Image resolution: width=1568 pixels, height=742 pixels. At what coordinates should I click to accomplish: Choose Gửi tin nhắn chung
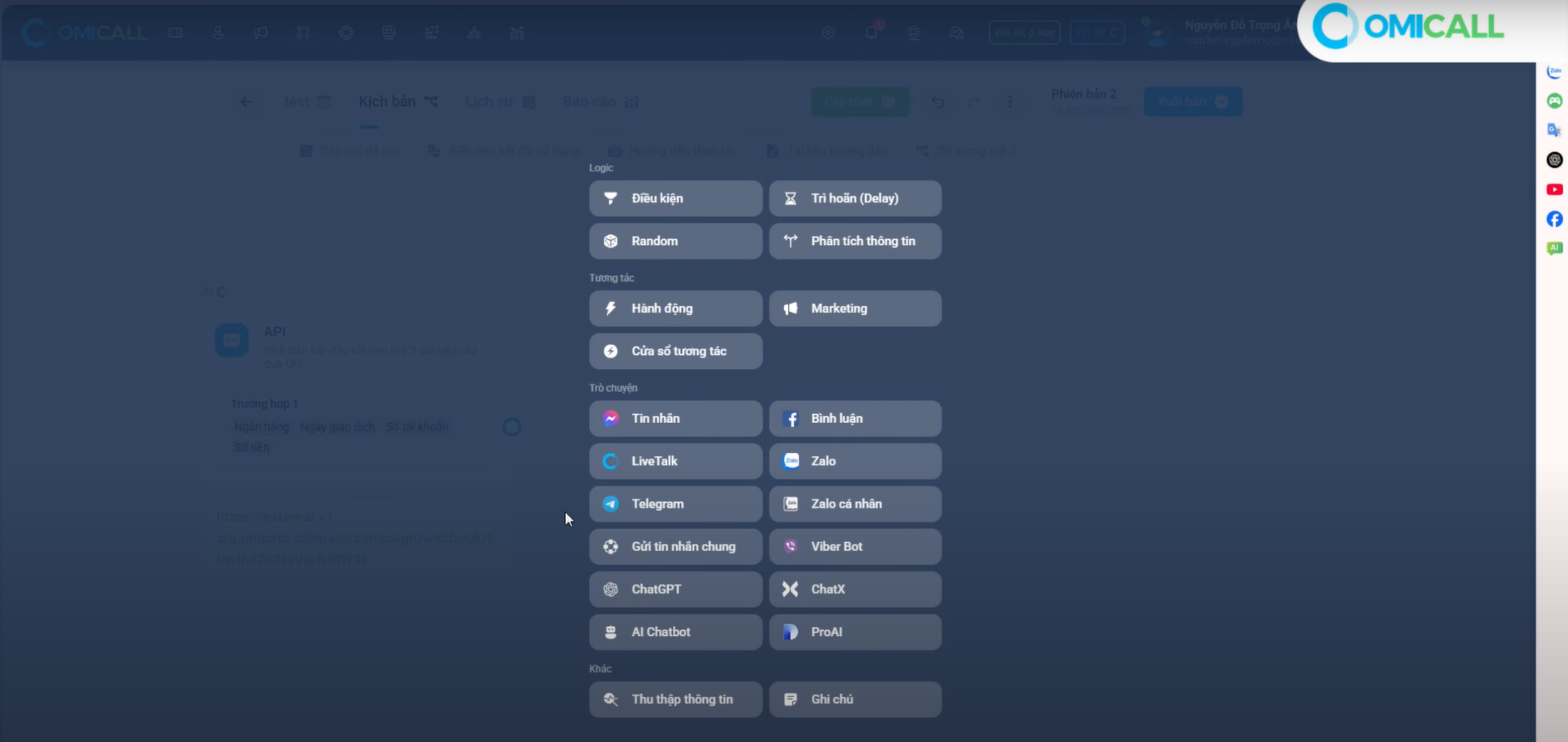[675, 547]
